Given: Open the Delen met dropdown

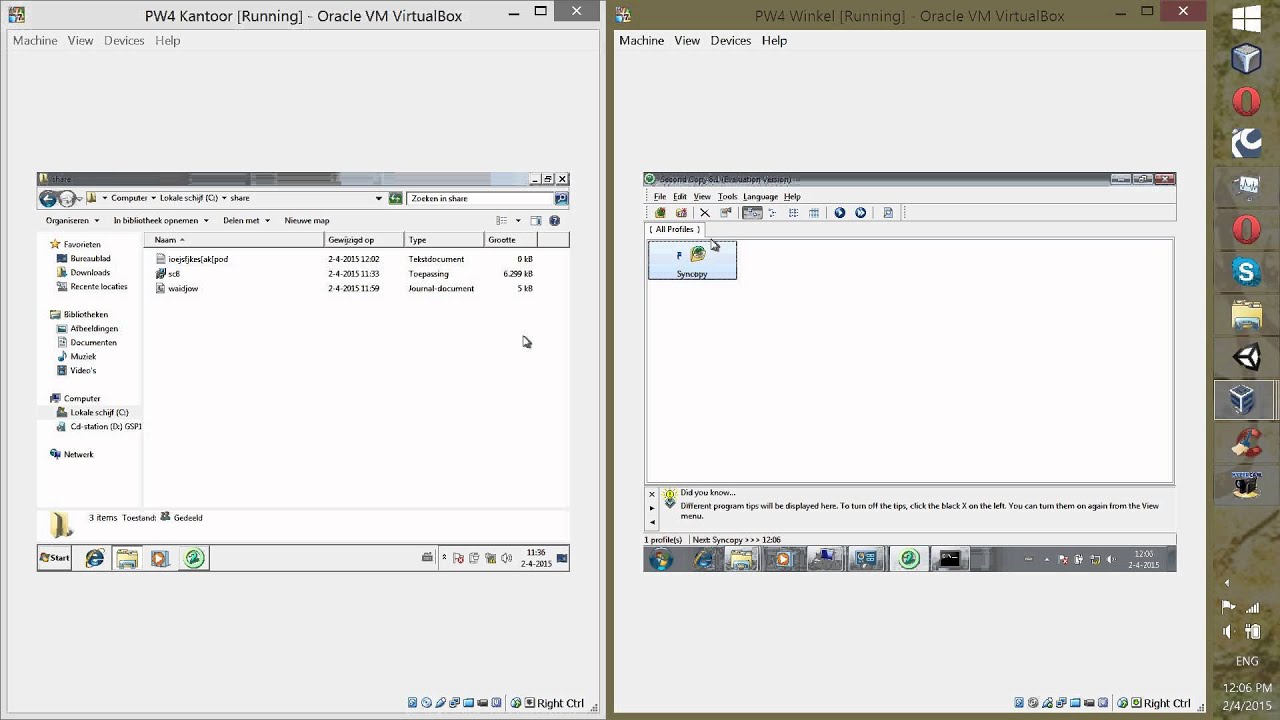Looking at the screenshot, I should click(x=246, y=221).
